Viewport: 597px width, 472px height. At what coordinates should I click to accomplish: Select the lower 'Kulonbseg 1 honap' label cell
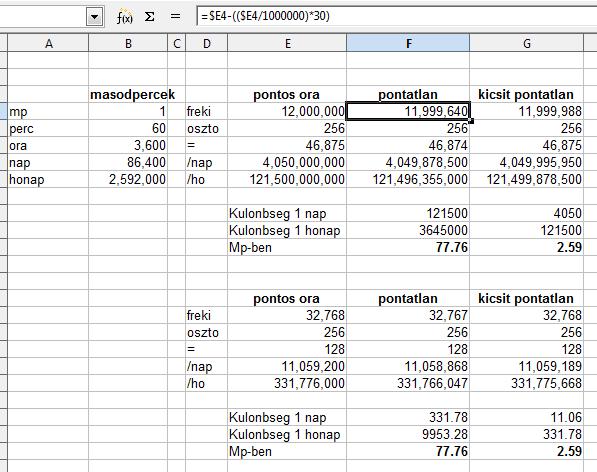click(287, 434)
